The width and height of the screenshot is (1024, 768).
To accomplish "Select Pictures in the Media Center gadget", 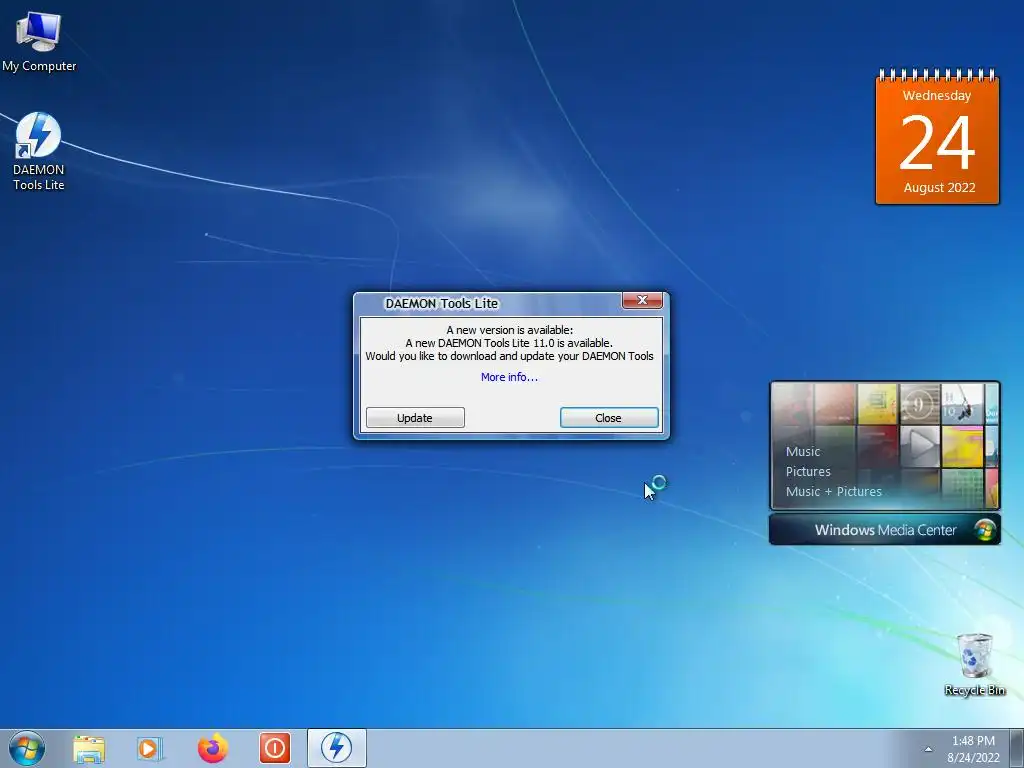I will pos(808,472).
